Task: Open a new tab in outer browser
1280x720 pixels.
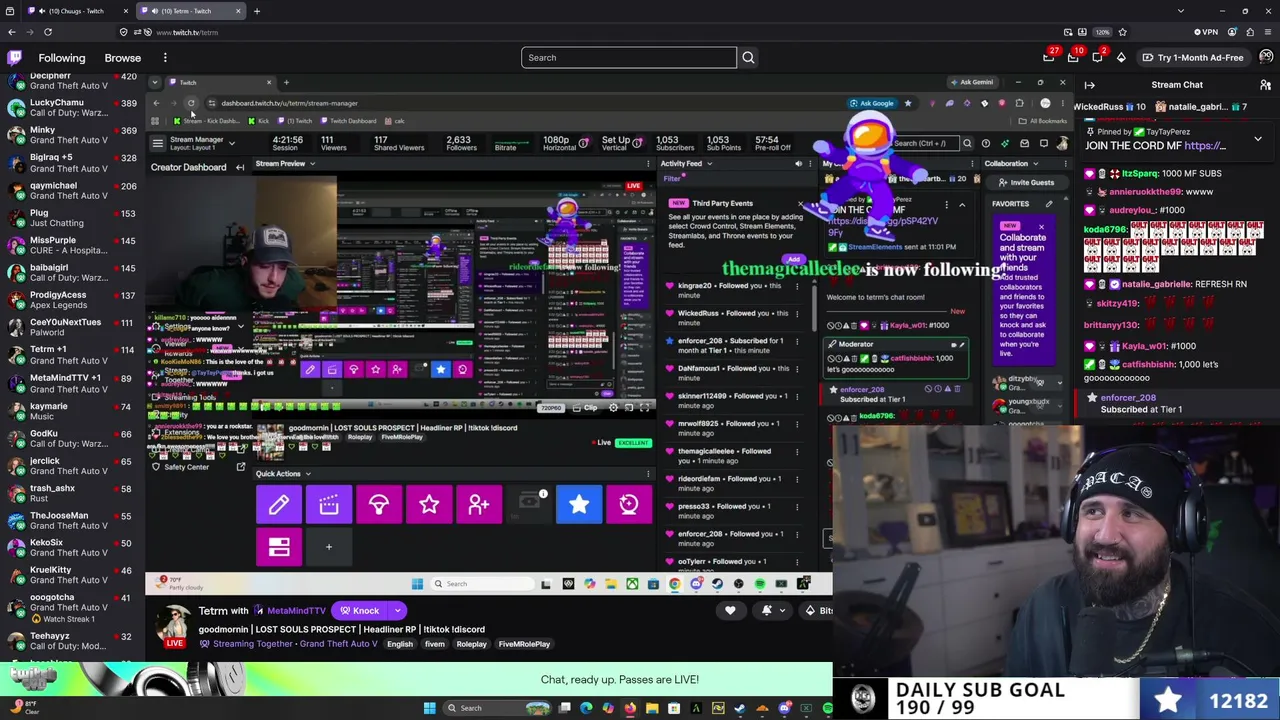Action: (x=257, y=11)
